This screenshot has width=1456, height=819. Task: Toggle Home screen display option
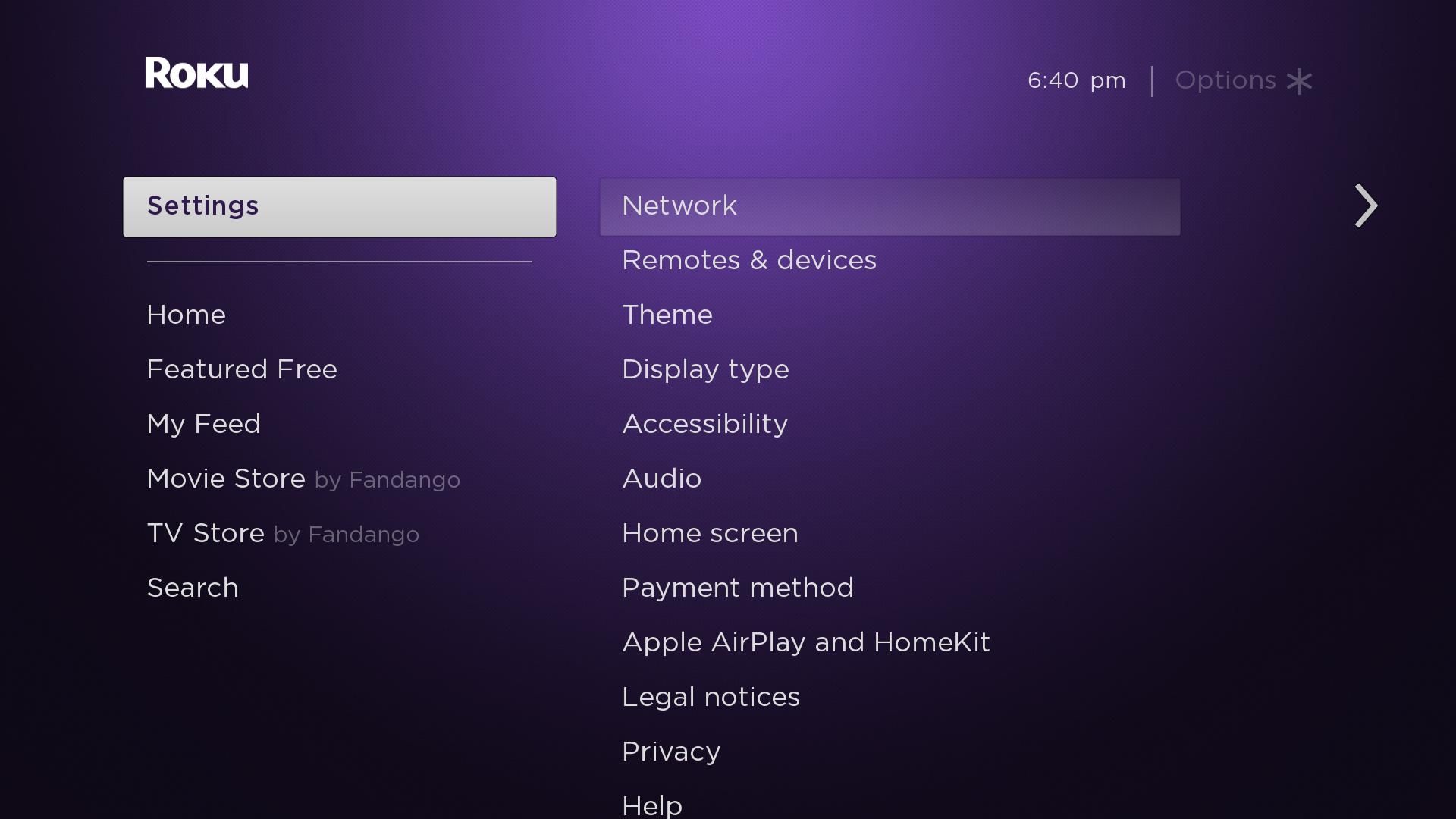pyautogui.click(x=710, y=533)
